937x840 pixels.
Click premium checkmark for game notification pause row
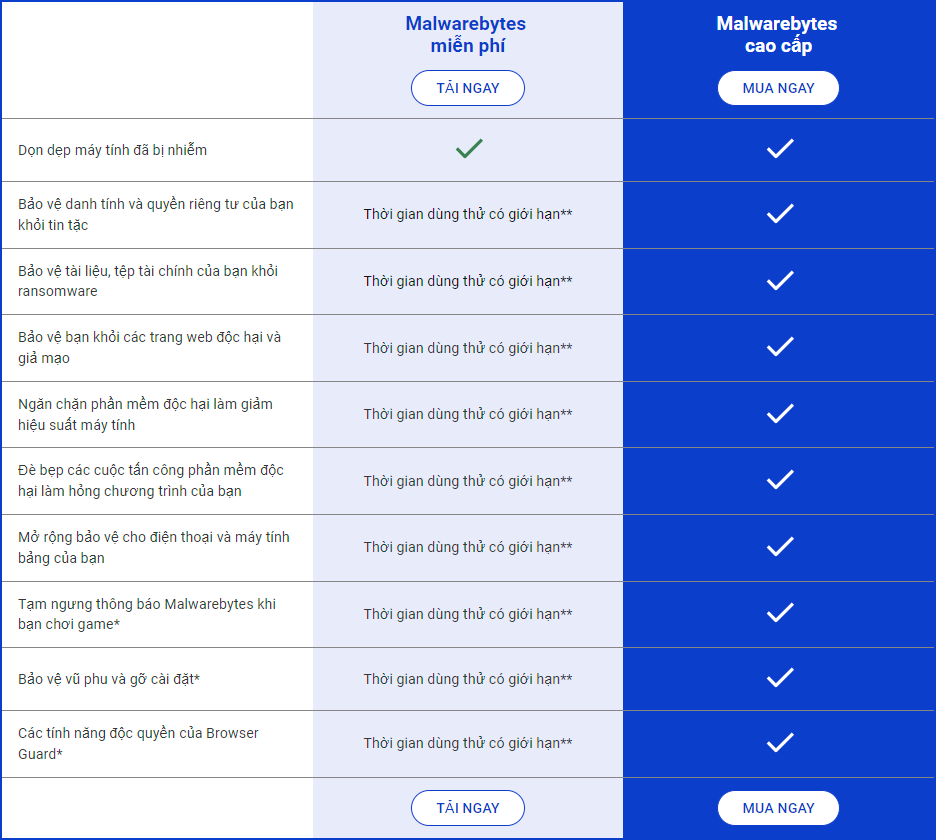[x=780, y=613]
